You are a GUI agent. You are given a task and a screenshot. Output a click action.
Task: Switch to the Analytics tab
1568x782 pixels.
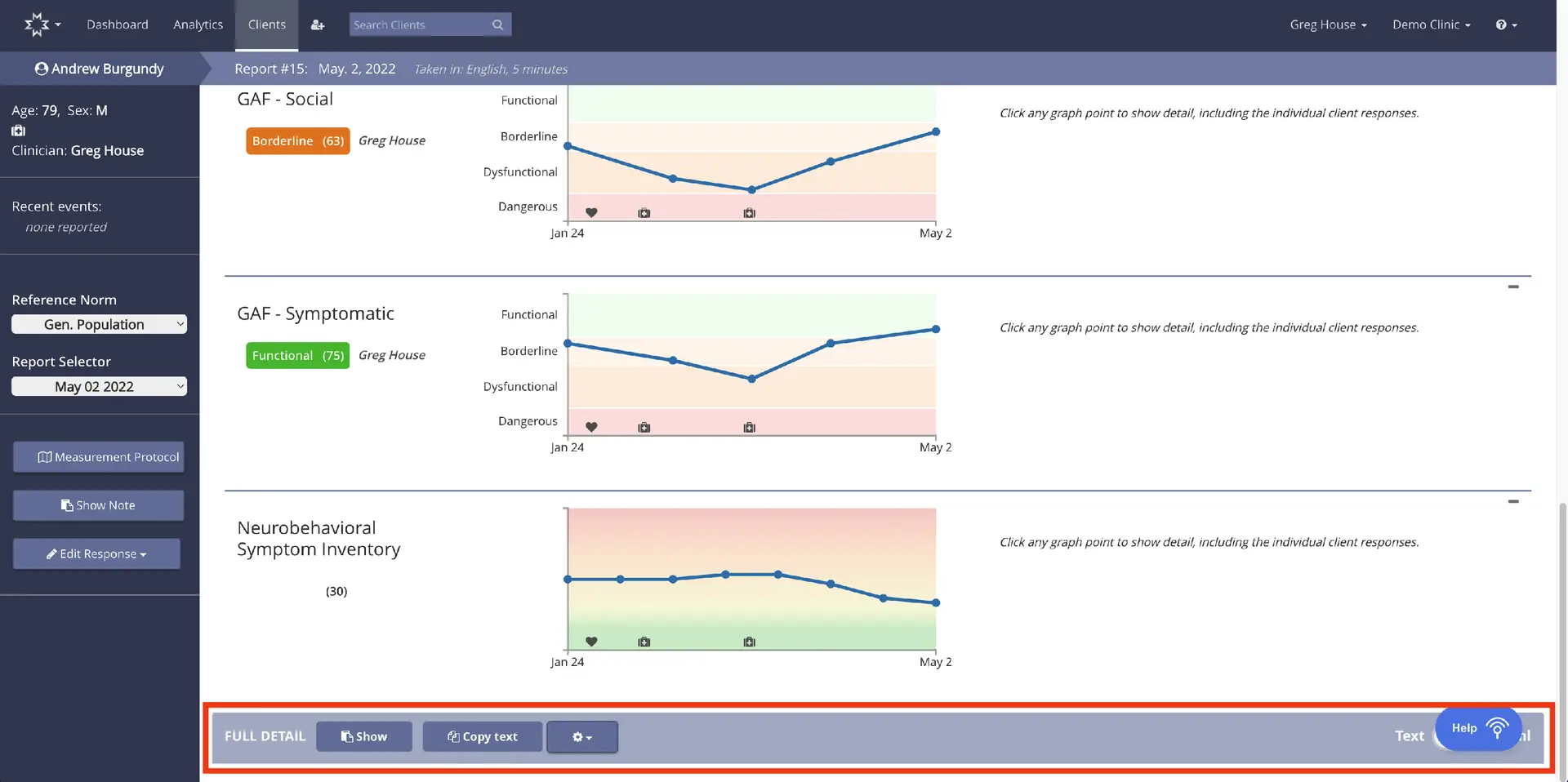tap(198, 24)
